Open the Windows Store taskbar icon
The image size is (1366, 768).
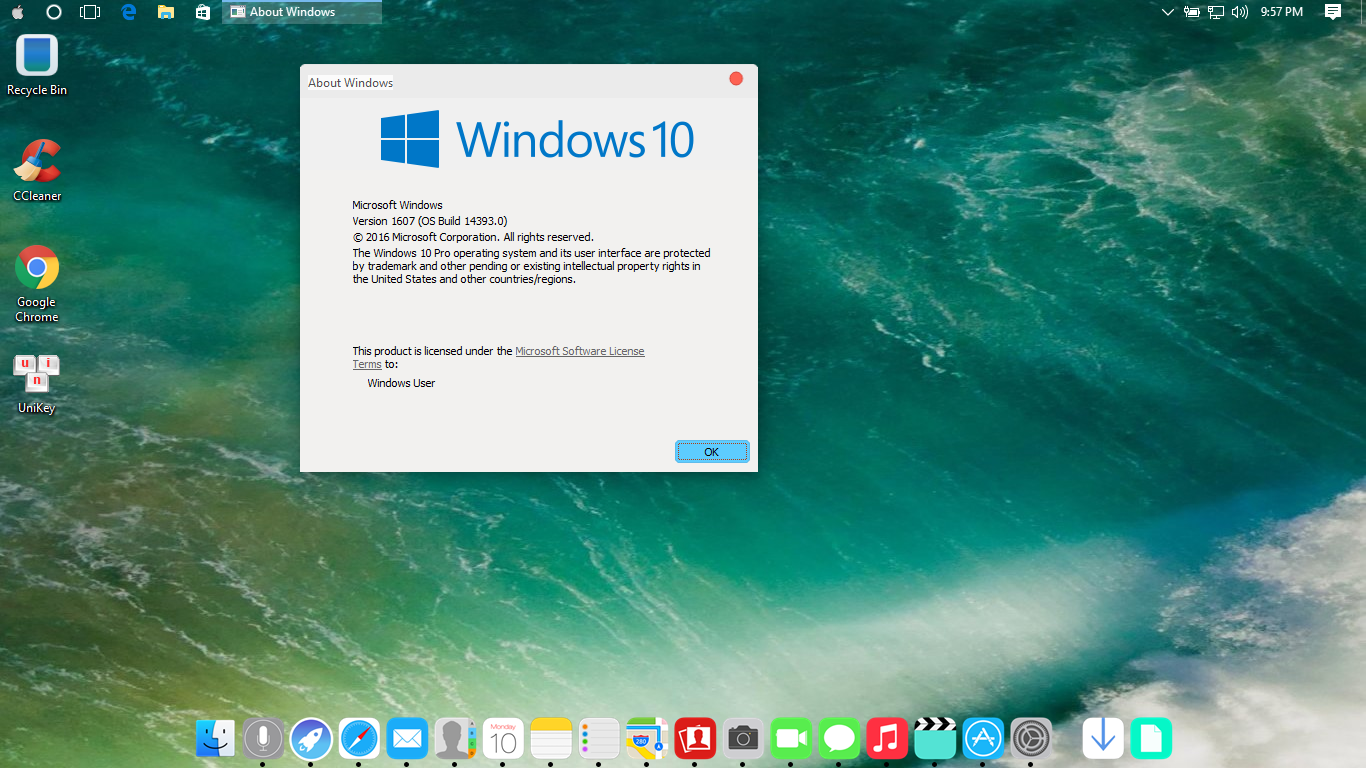(x=202, y=12)
